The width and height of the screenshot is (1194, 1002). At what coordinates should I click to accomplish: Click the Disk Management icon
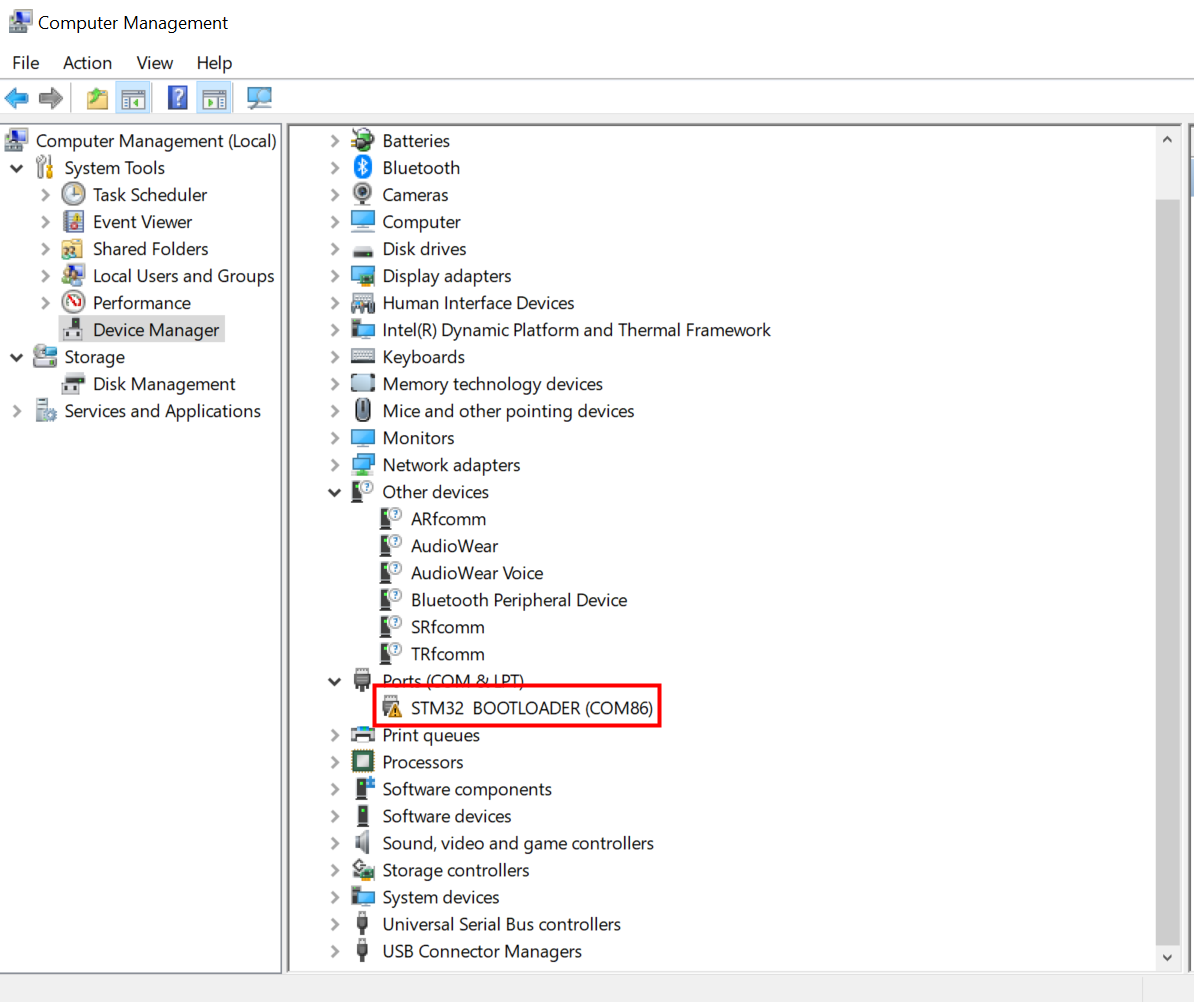[73, 384]
